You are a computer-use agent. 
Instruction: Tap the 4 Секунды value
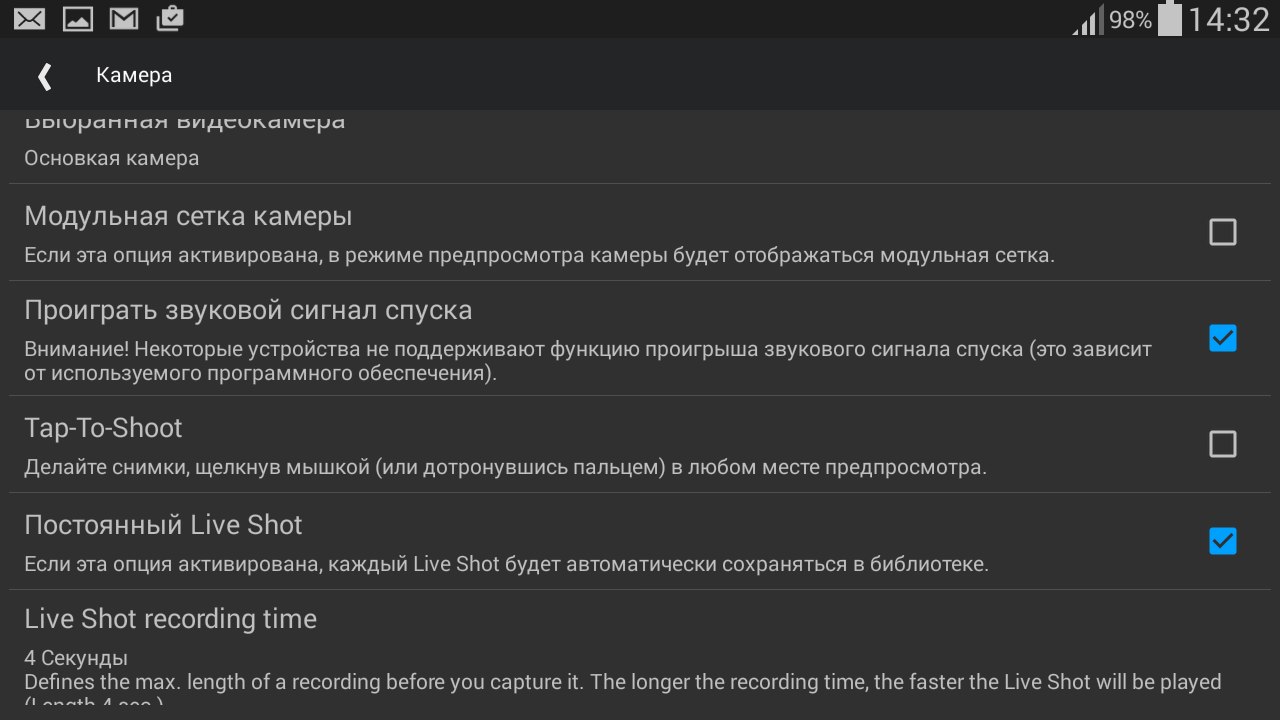(76, 658)
